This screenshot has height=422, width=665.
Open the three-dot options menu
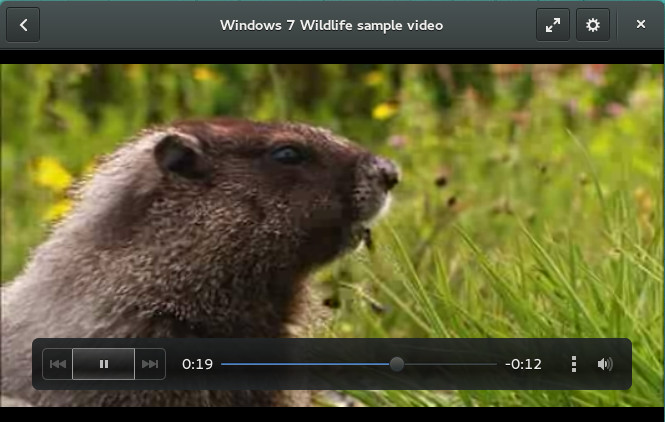[573, 364]
